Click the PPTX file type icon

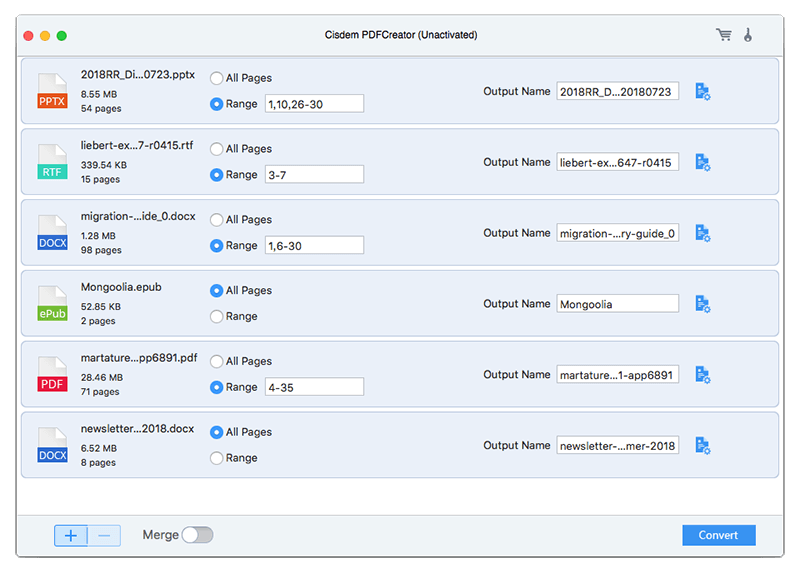point(52,91)
